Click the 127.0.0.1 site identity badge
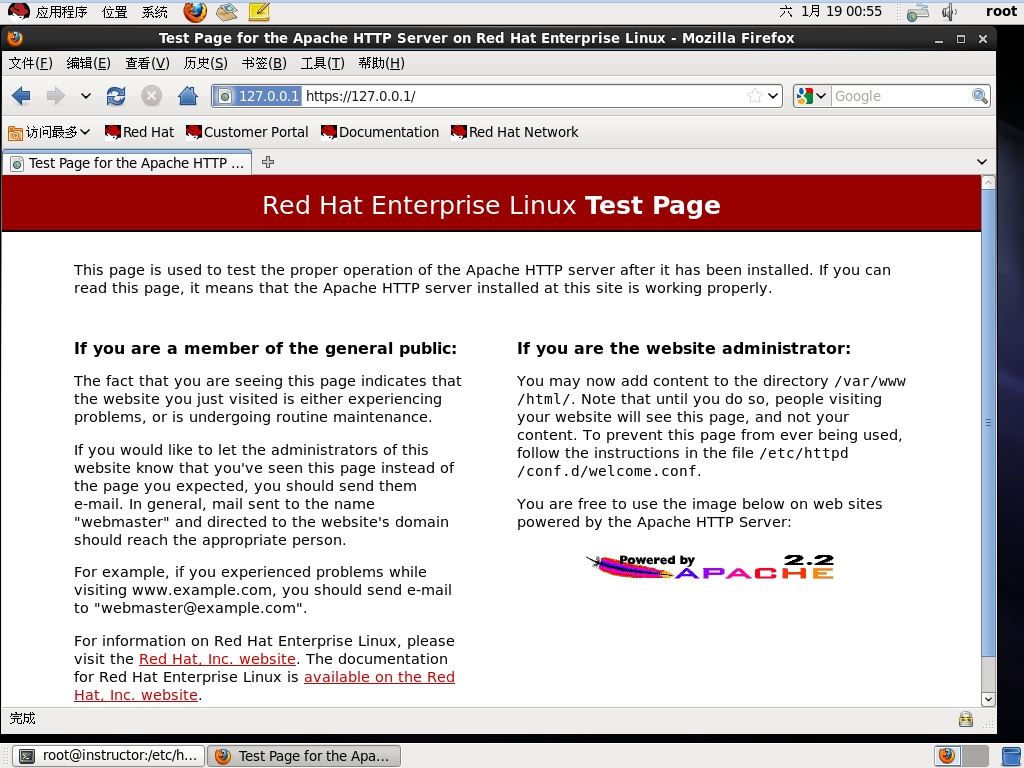Viewport: 1024px width, 768px height. point(258,96)
